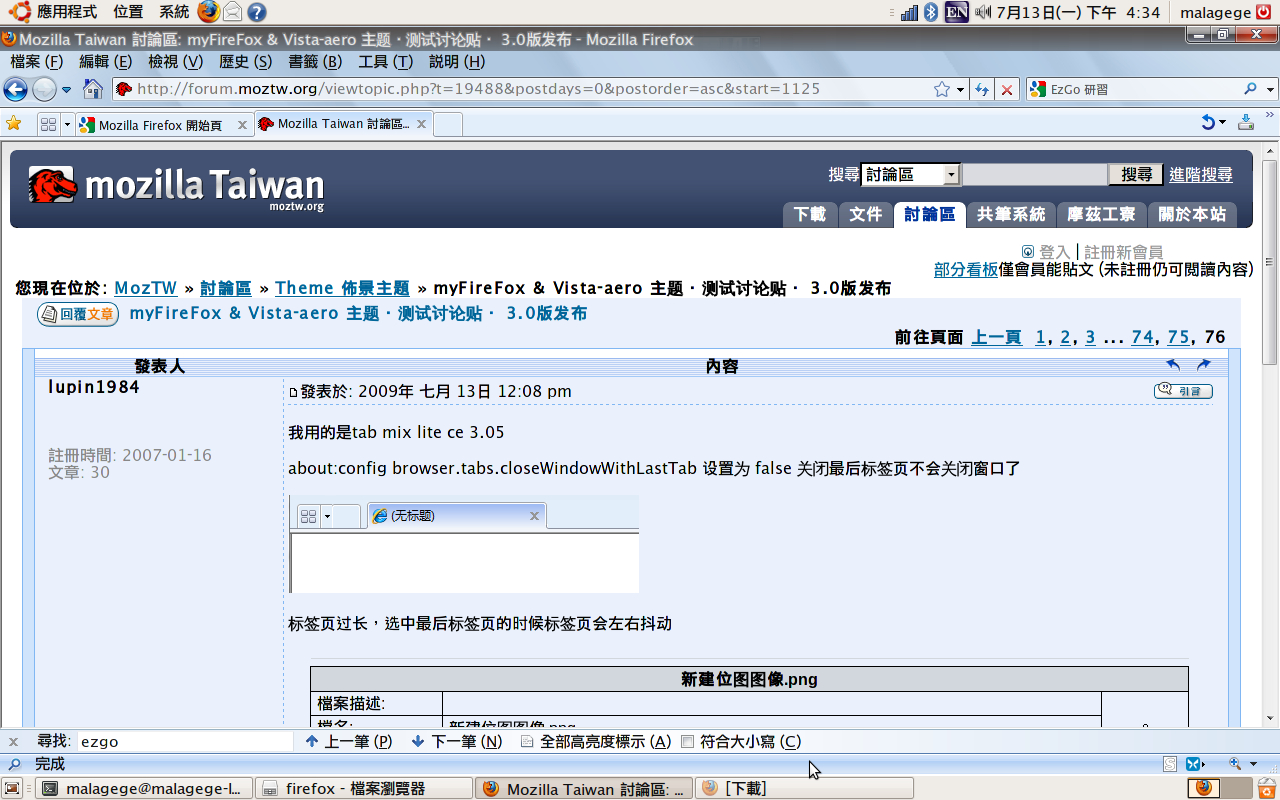Stop loading with the red X button
This screenshot has width=1280, height=800.
[1007, 89]
